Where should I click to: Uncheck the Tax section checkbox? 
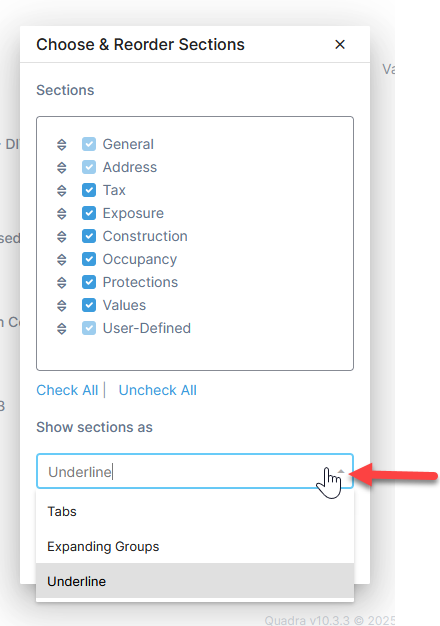pyautogui.click(x=89, y=190)
